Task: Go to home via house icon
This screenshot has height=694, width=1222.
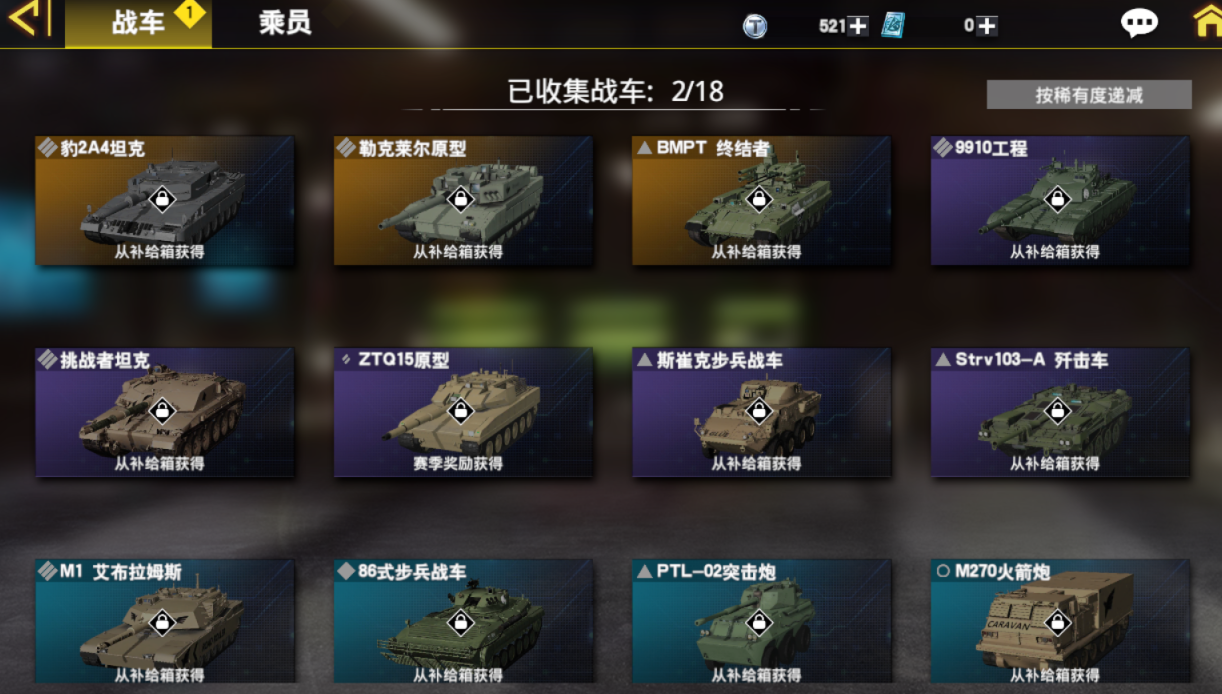Action: [1208, 22]
